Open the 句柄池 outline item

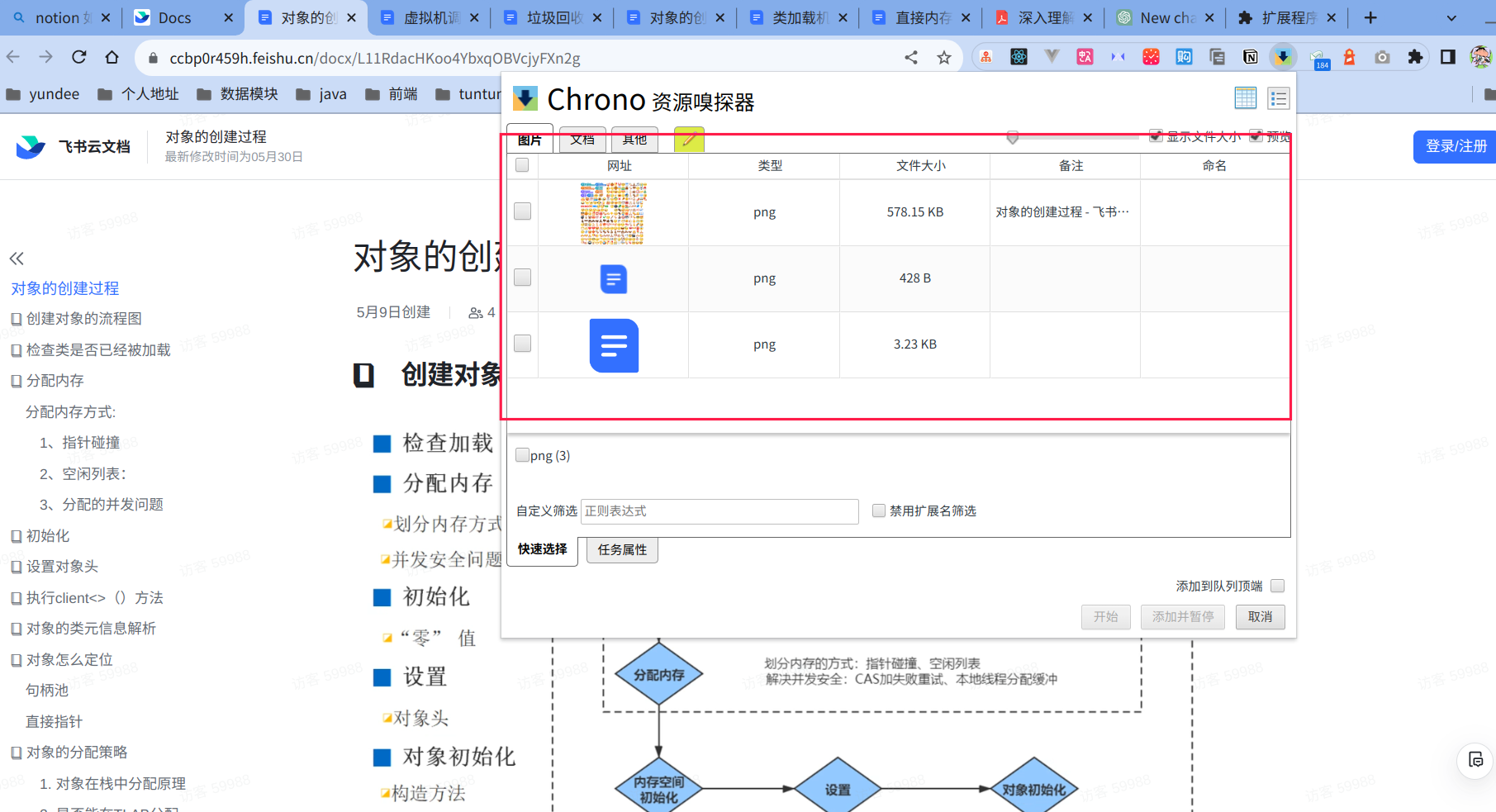47,691
